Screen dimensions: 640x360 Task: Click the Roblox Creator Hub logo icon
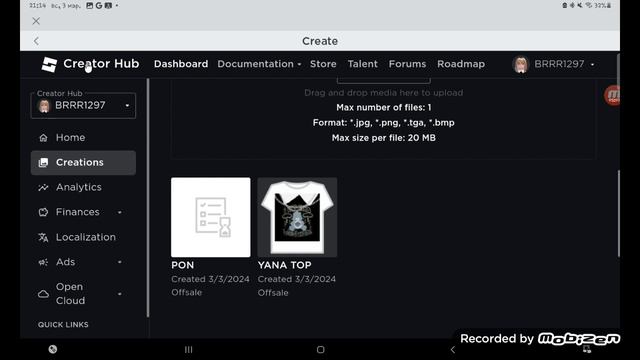[x=49, y=64]
